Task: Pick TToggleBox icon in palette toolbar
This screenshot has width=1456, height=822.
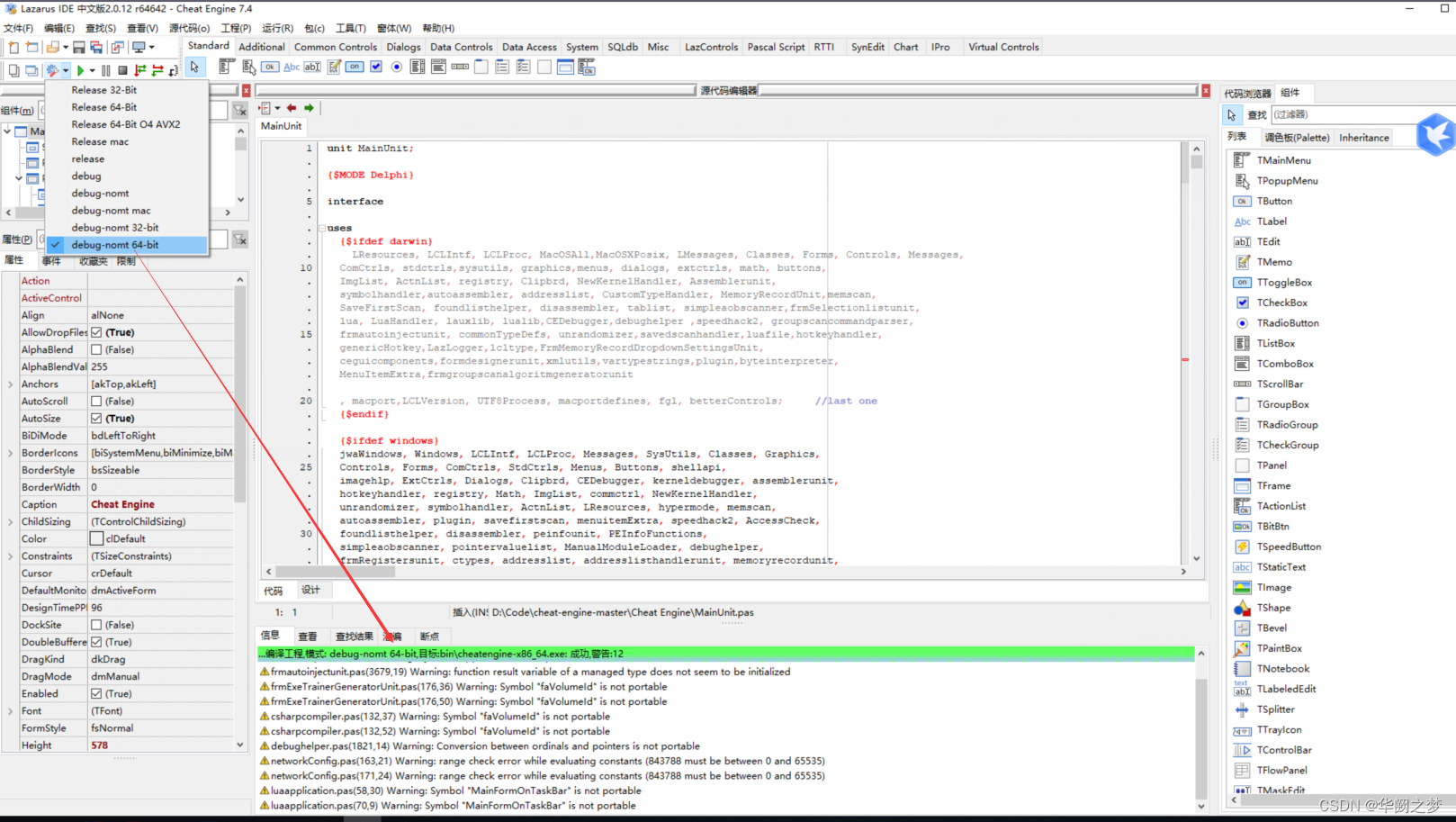Action: pyautogui.click(x=355, y=67)
